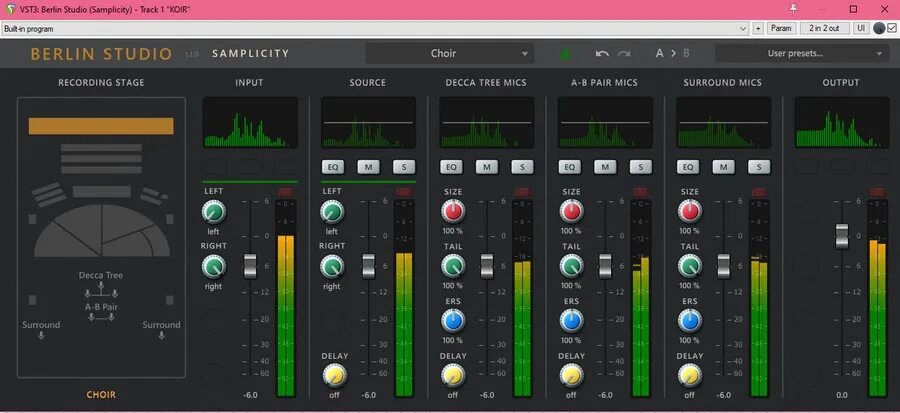Solo the Decca Tree Mics channel
The height and width of the screenshot is (413, 900).
[522, 167]
